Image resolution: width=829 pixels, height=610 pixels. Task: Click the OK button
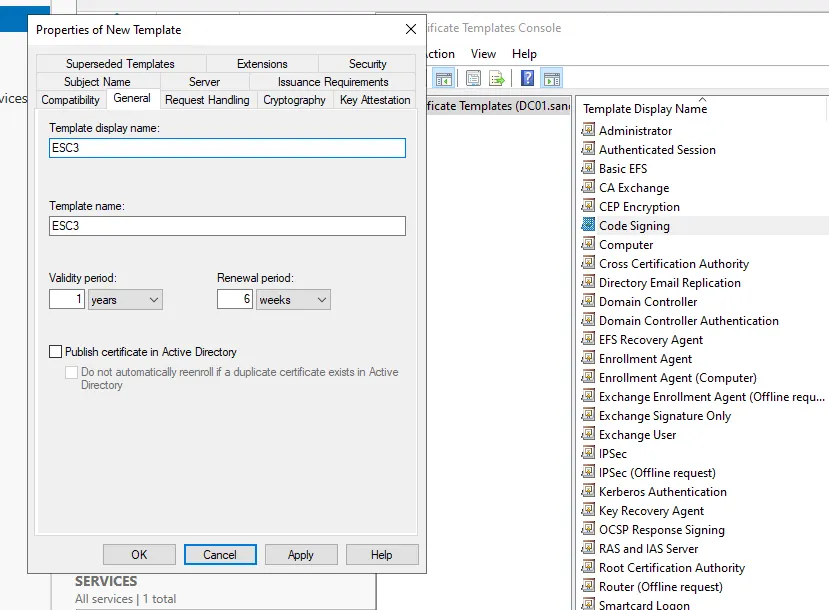pyautogui.click(x=139, y=555)
